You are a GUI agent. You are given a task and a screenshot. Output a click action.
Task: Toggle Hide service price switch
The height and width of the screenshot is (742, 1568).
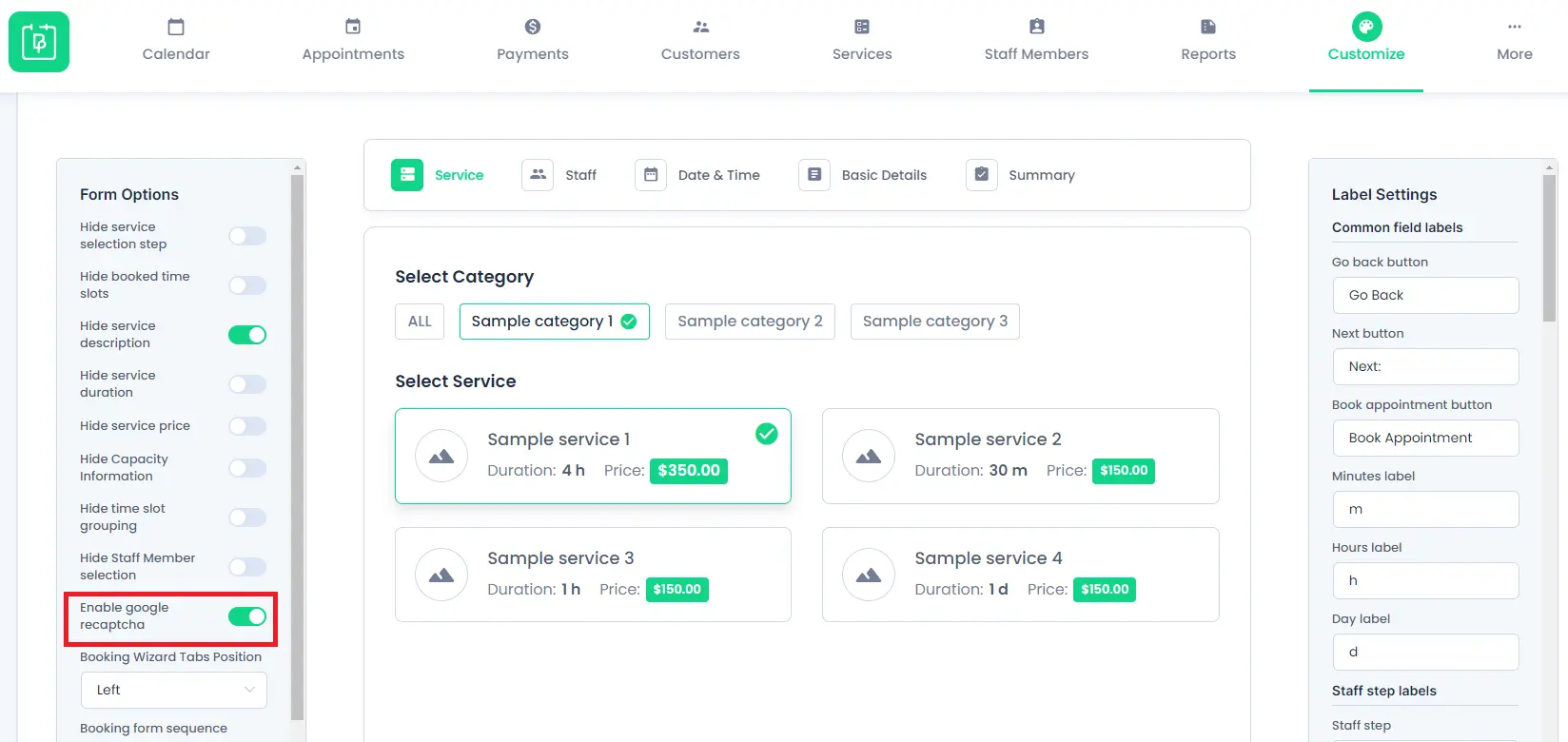(247, 426)
